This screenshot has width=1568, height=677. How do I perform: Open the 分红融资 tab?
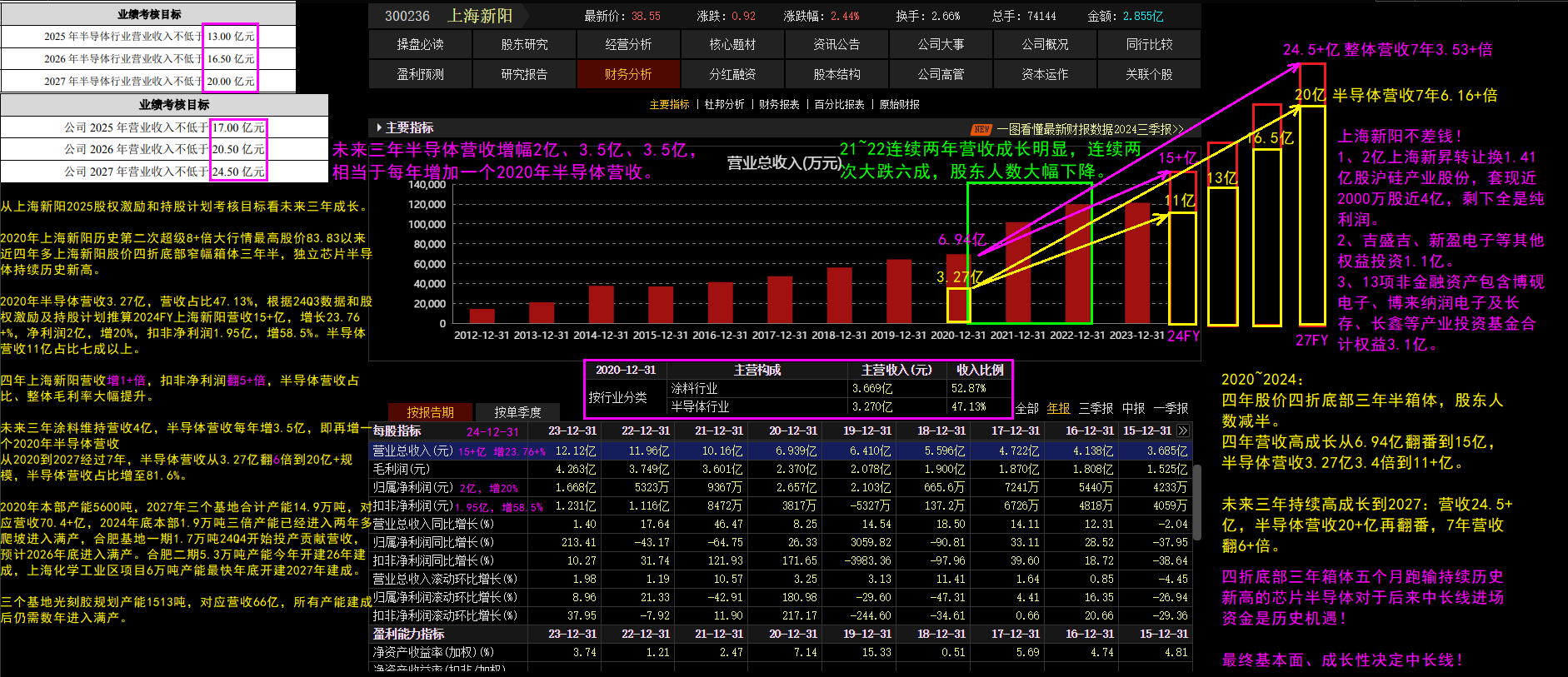pos(732,74)
